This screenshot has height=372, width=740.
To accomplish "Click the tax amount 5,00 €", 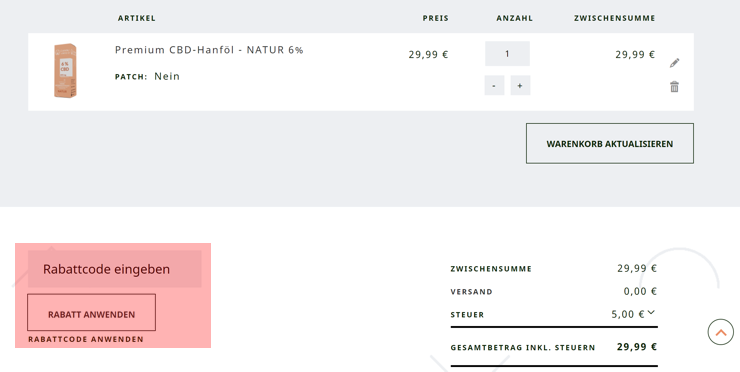I will pyautogui.click(x=628, y=314).
